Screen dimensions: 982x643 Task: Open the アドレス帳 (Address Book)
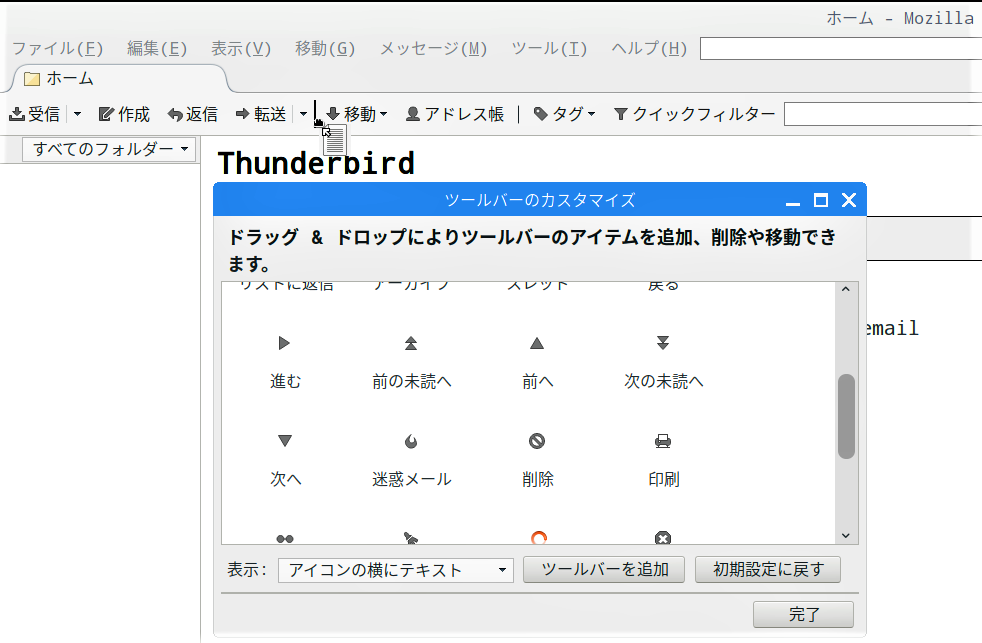[x=455, y=114]
